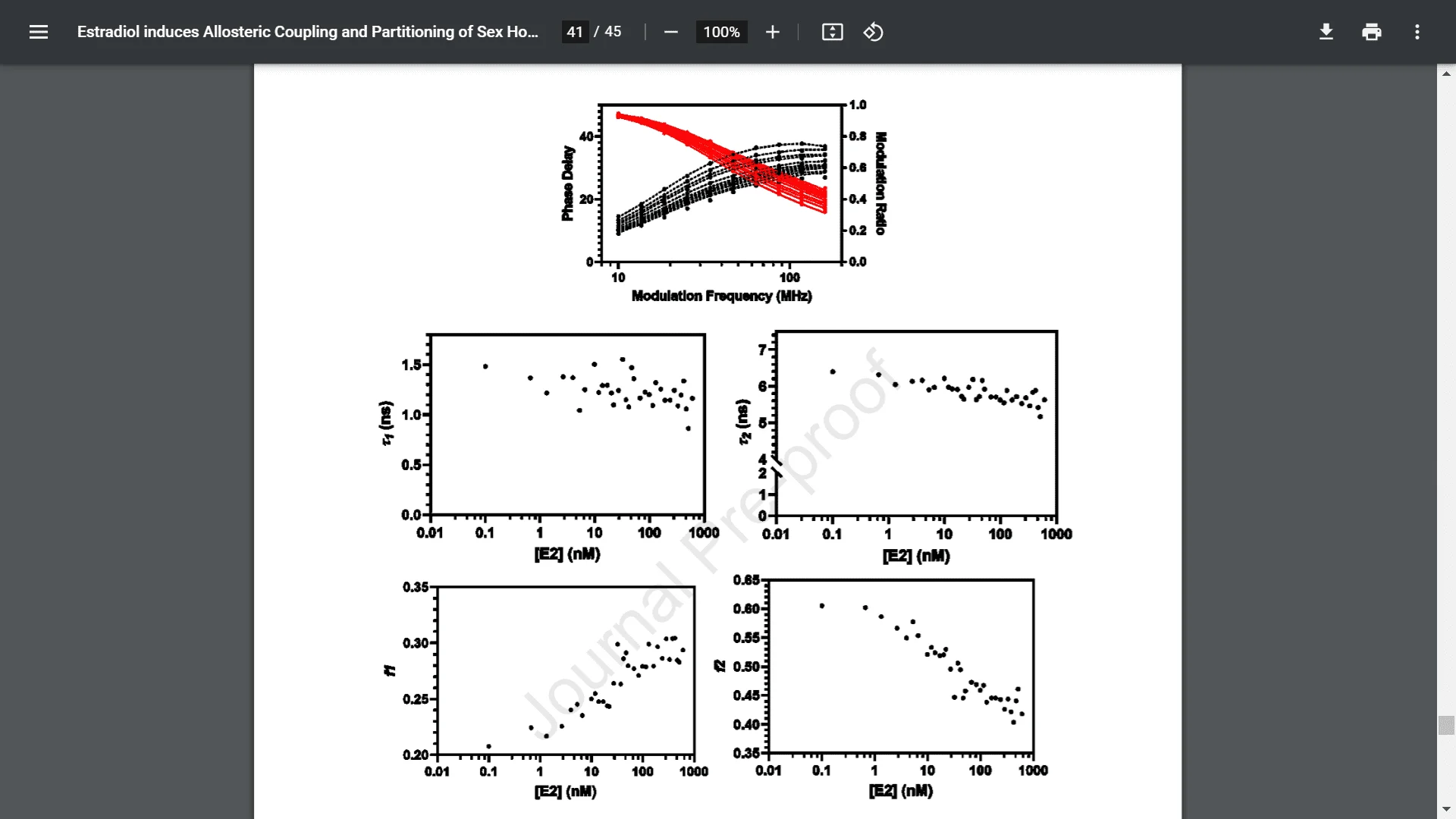This screenshot has height=819, width=1456.
Task: Click the zoom in plus button
Action: [773, 32]
